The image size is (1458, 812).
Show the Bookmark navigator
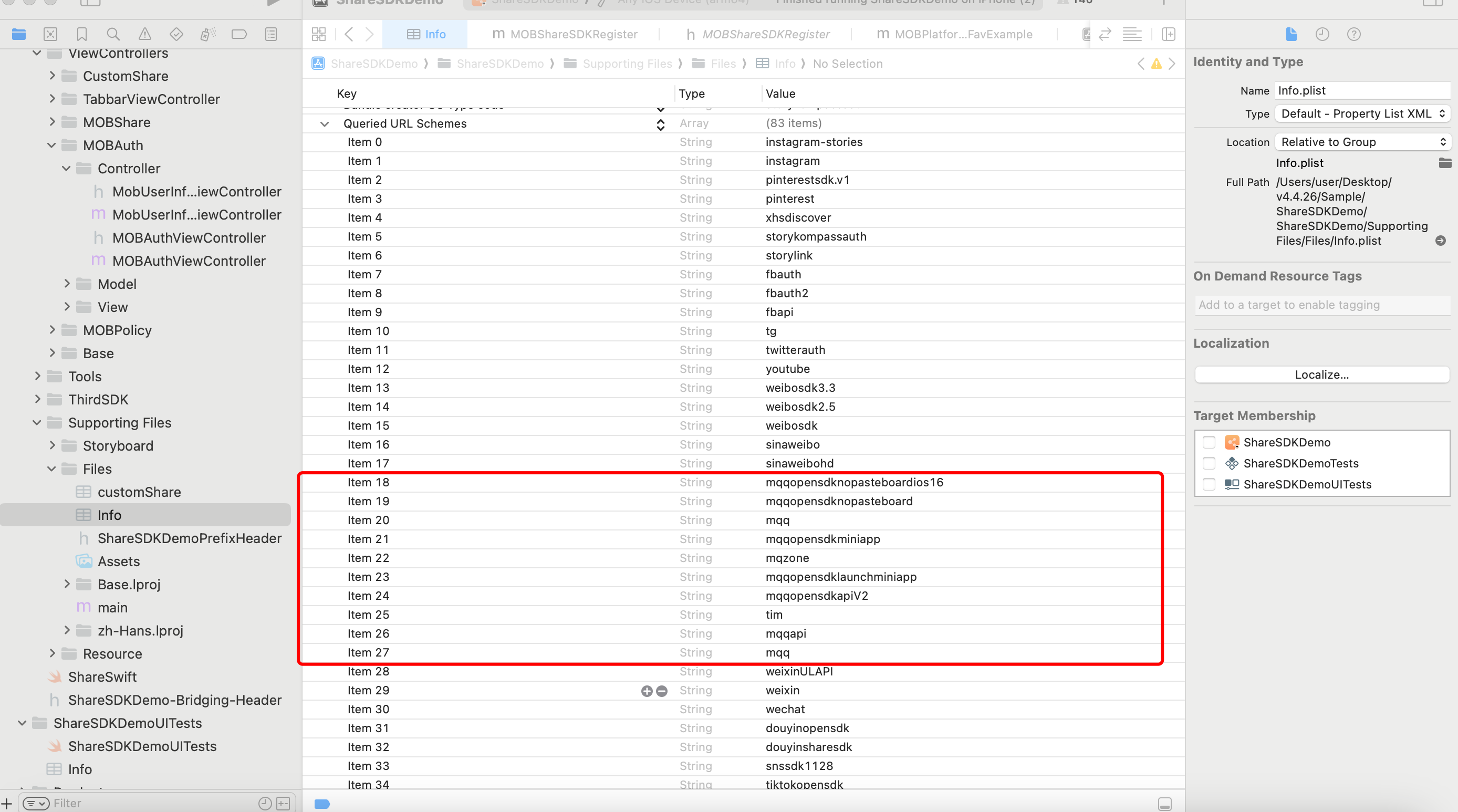pos(81,34)
